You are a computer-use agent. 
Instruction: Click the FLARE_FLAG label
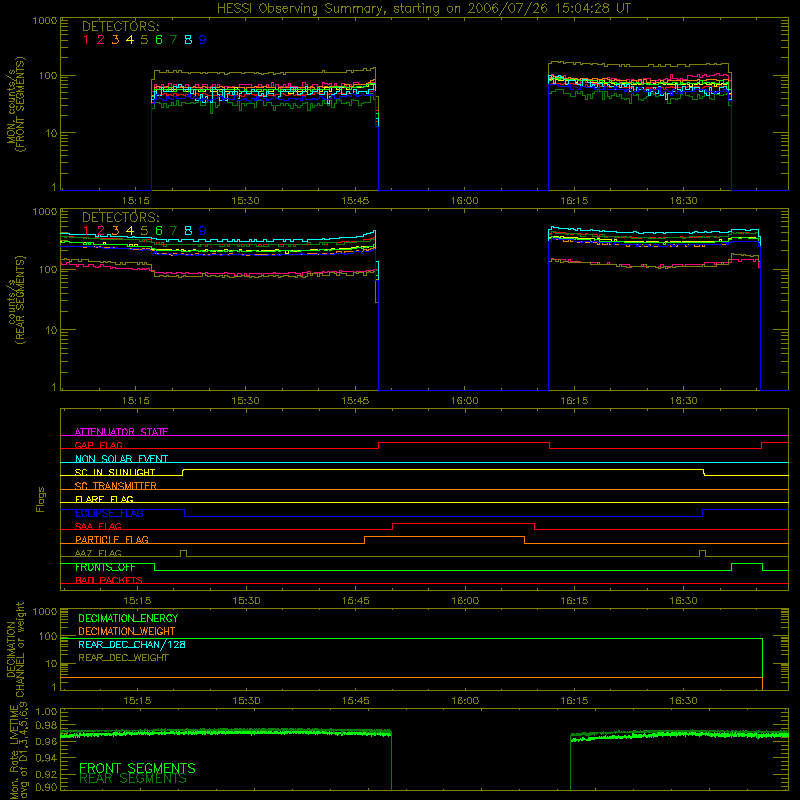tap(104, 499)
